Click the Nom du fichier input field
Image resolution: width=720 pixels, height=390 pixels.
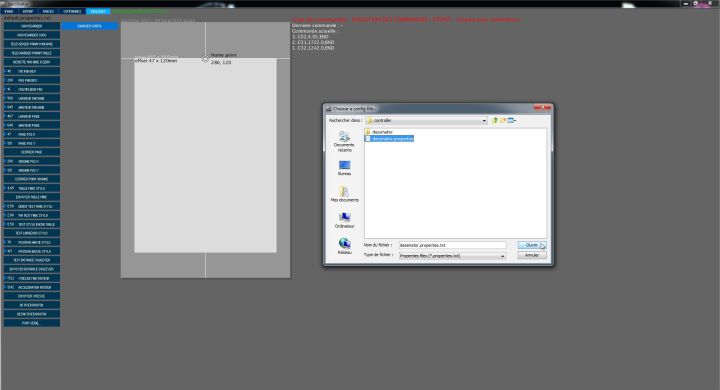(452, 245)
